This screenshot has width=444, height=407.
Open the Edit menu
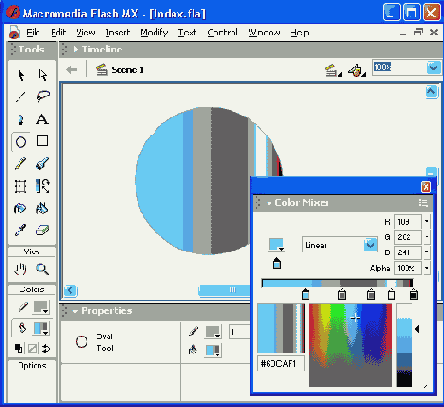point(58,32)
